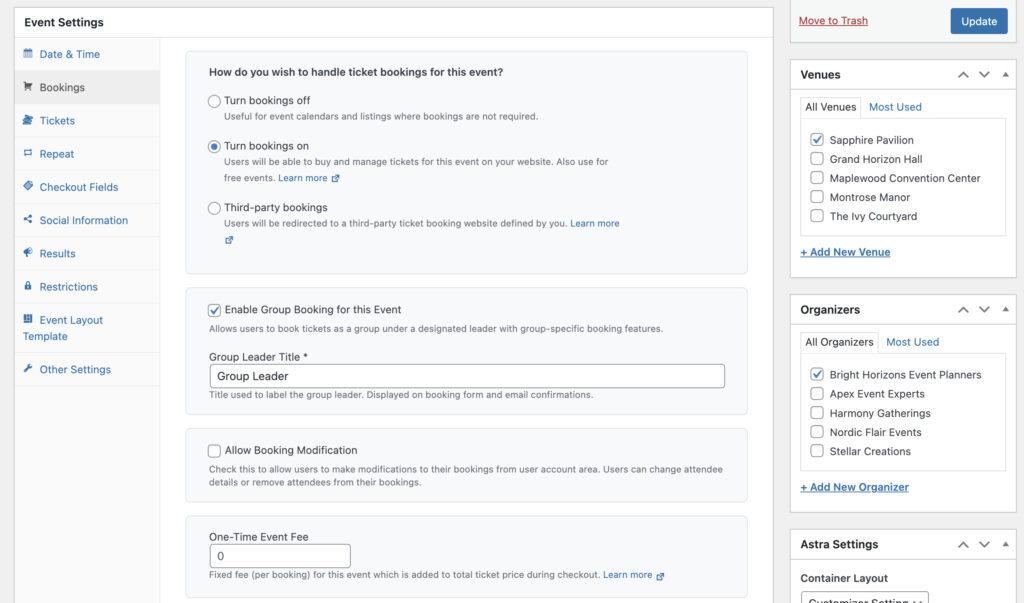Click the lock icon beside Restrictions
The height and width of the screenshot is (603, 1024).
28,286
